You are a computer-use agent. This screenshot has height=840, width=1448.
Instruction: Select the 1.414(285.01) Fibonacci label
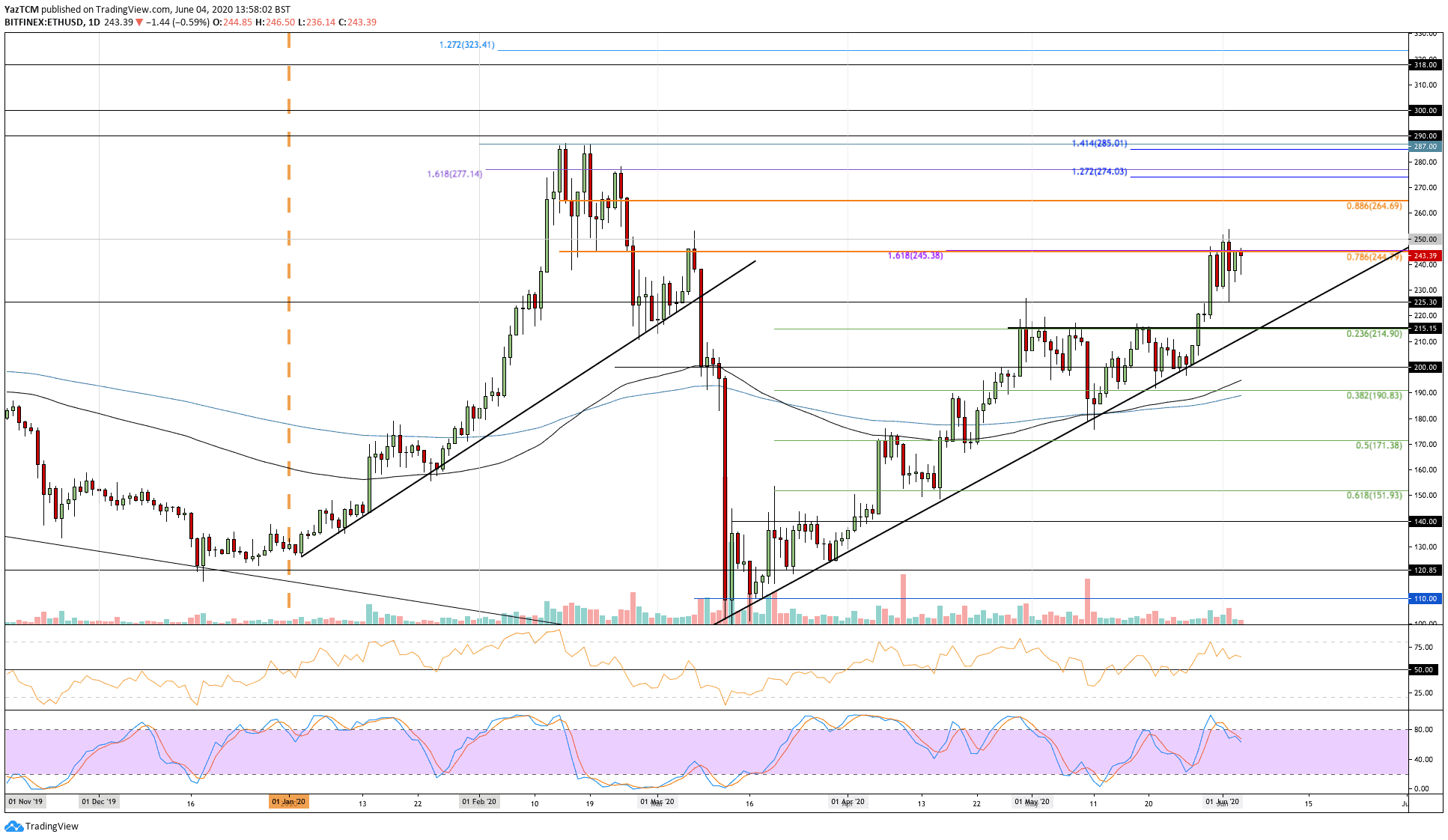pyautogui.click(x=1099, y=143)
